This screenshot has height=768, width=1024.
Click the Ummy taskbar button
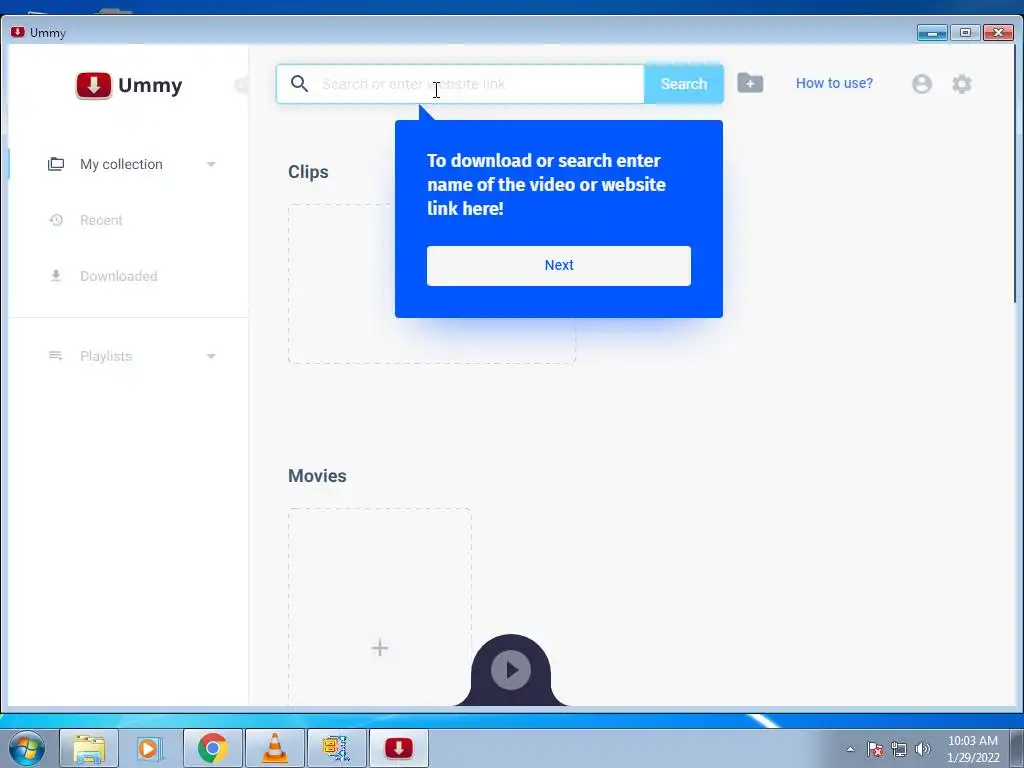tap(398, 748)
